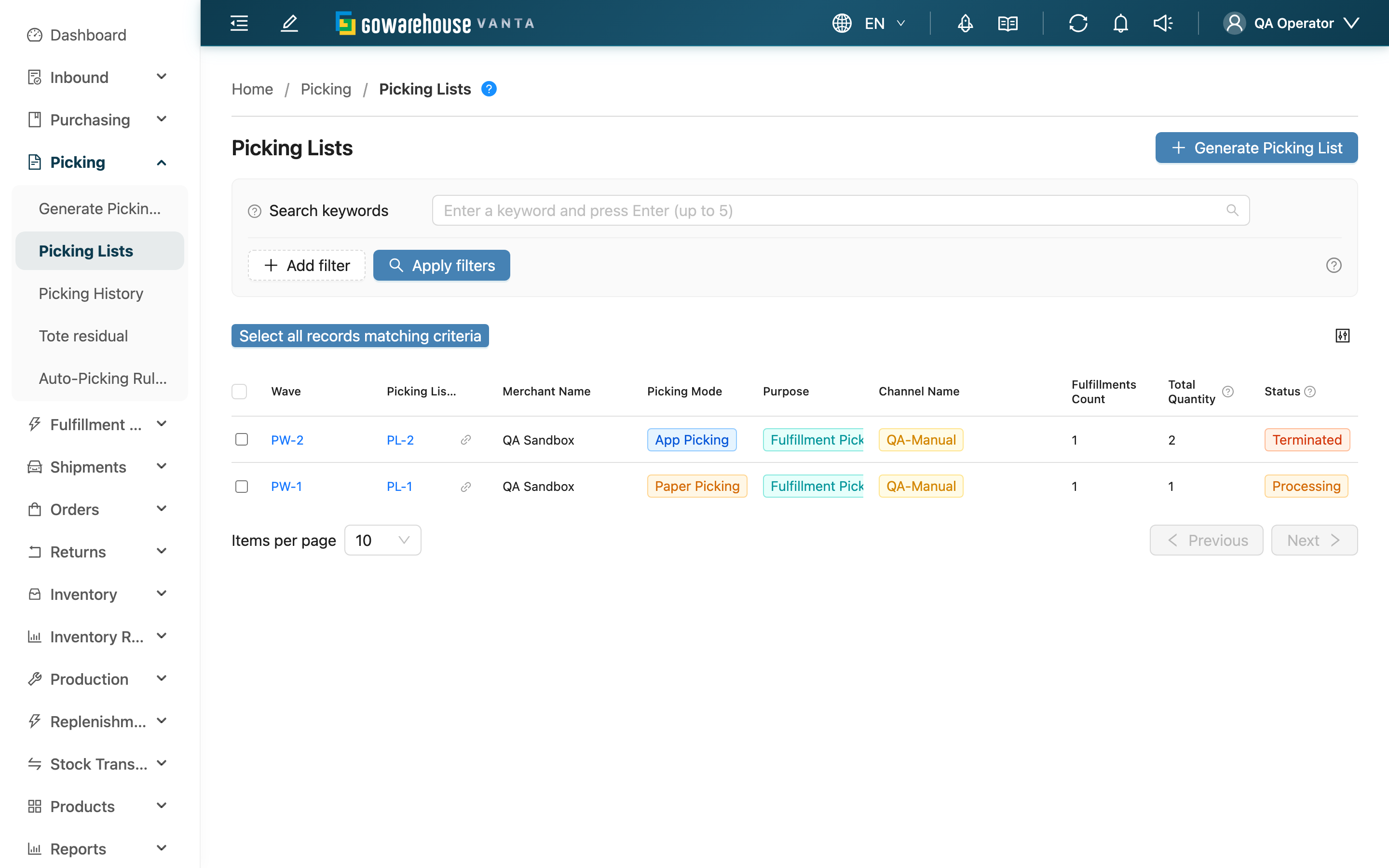This screenshot has height=868, width=1389.
Task: Click the help icon beside Picking Lists breadcrumb
Action: 489,89
